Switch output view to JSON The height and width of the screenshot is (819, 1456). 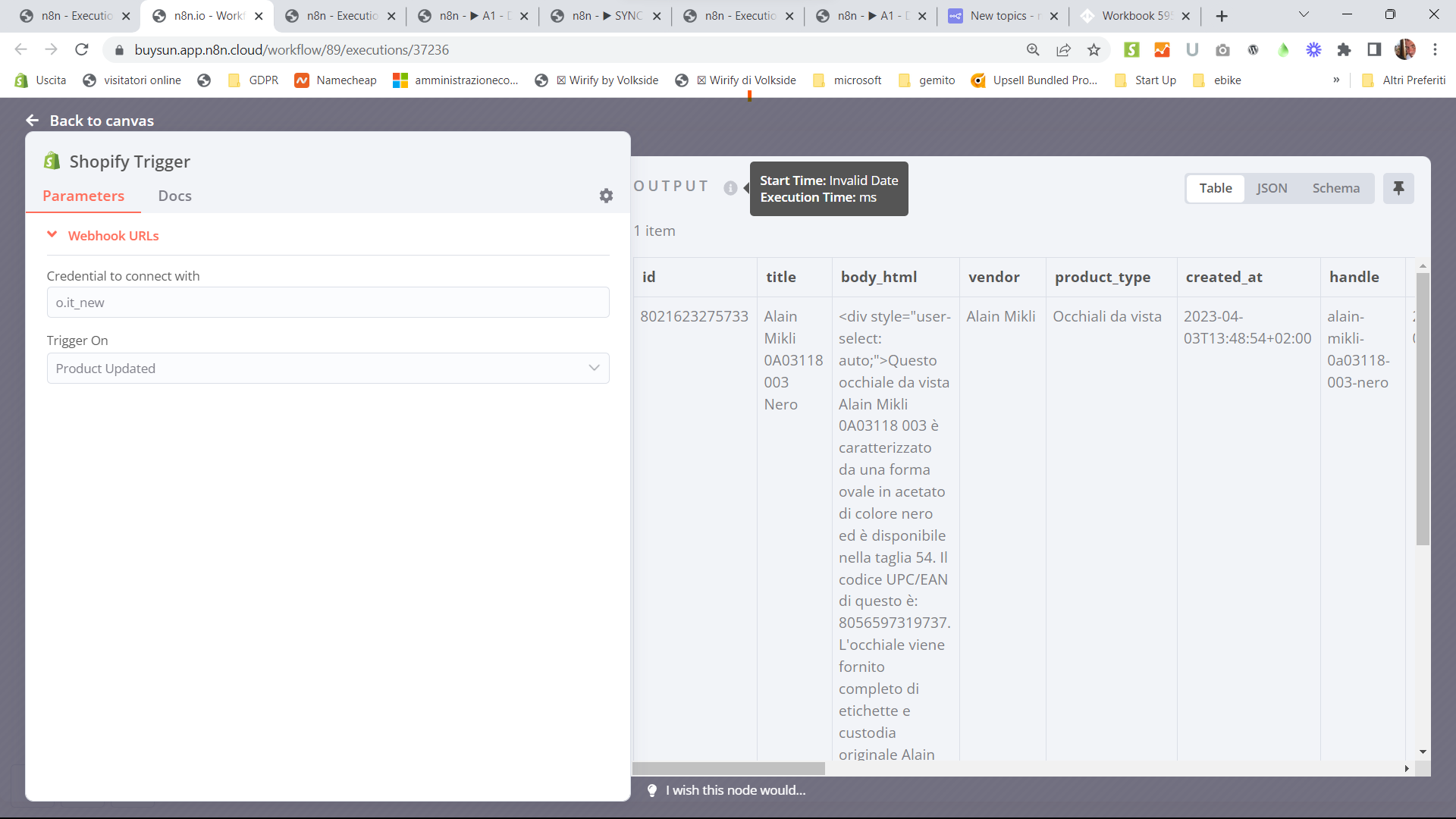pyautogui.click(x=1272, y=188)
